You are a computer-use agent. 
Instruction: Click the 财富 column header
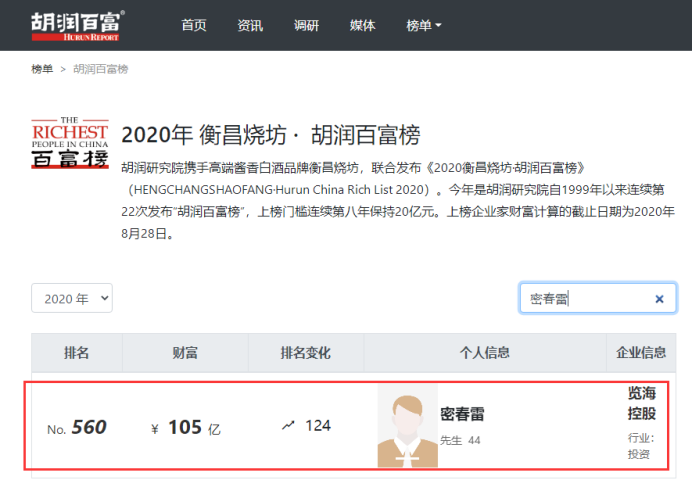pos(185,353)
